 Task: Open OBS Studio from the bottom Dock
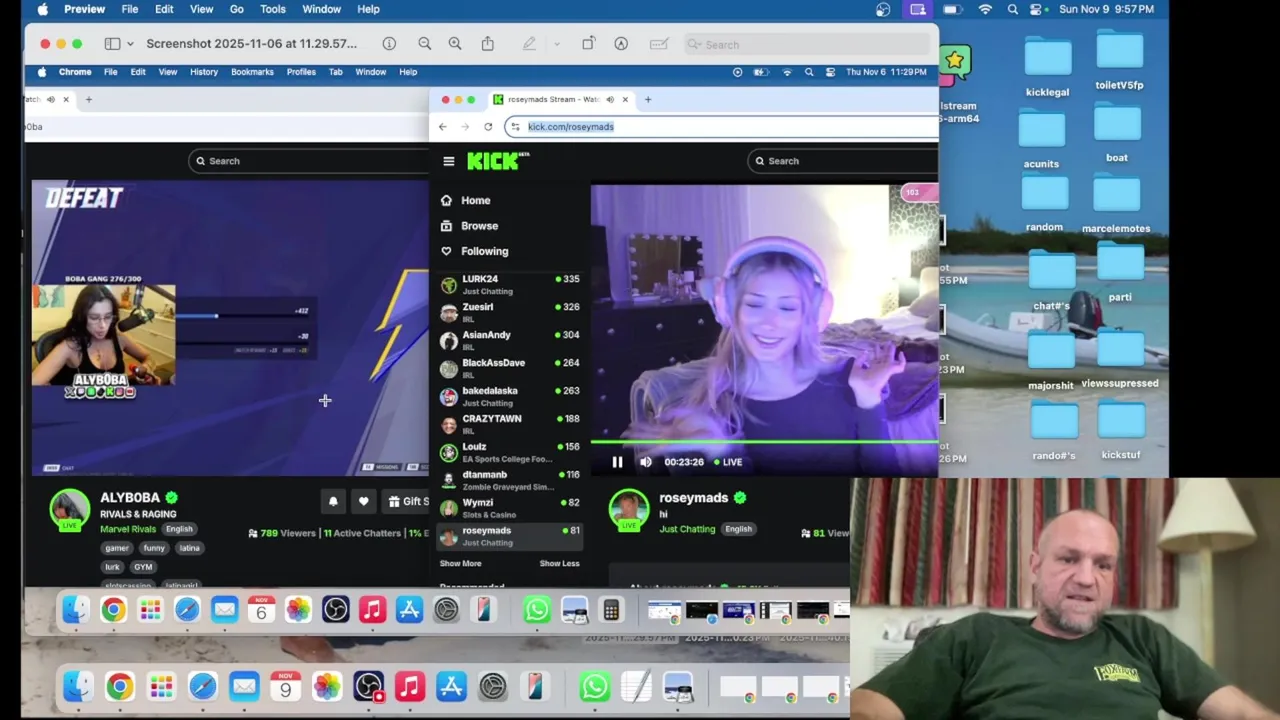pos(368,686)
